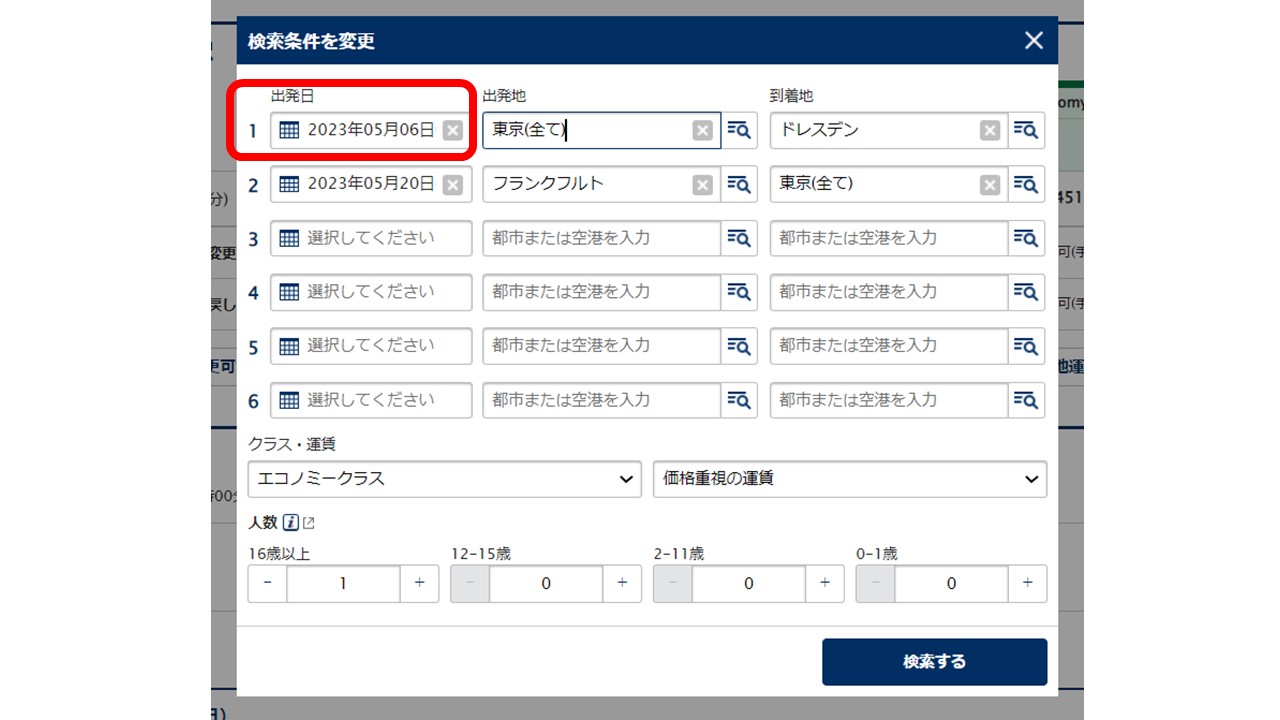
Task: Open calendar icon in row 5
Action: coord(289,346)
